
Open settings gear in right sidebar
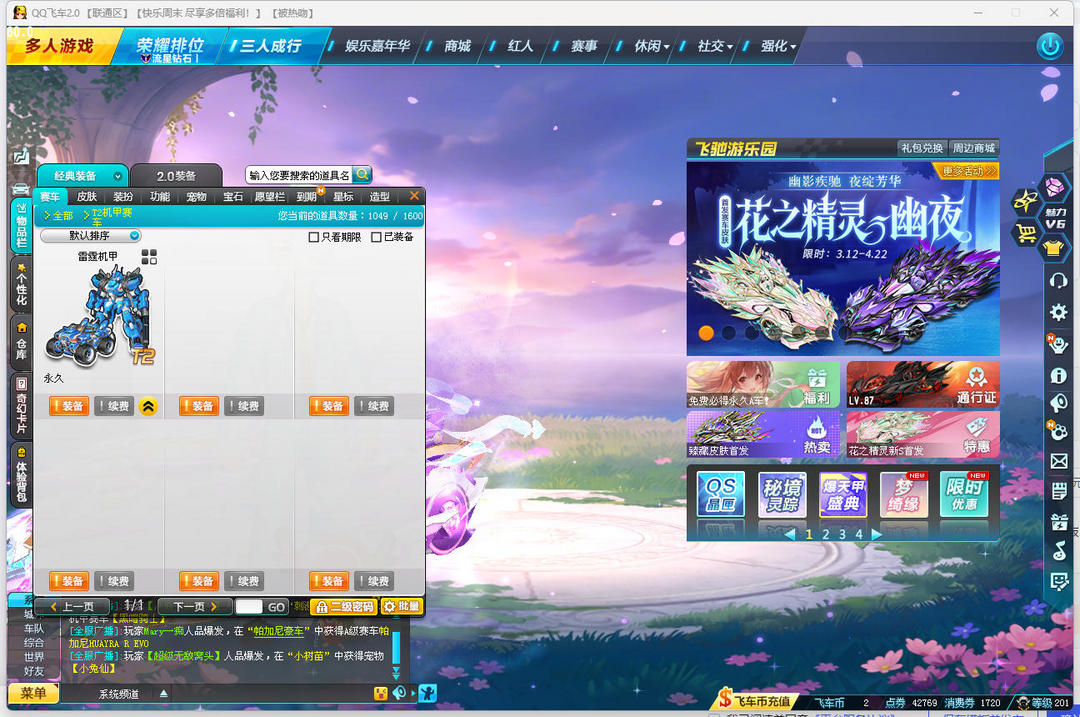[x=1058, y=312]
